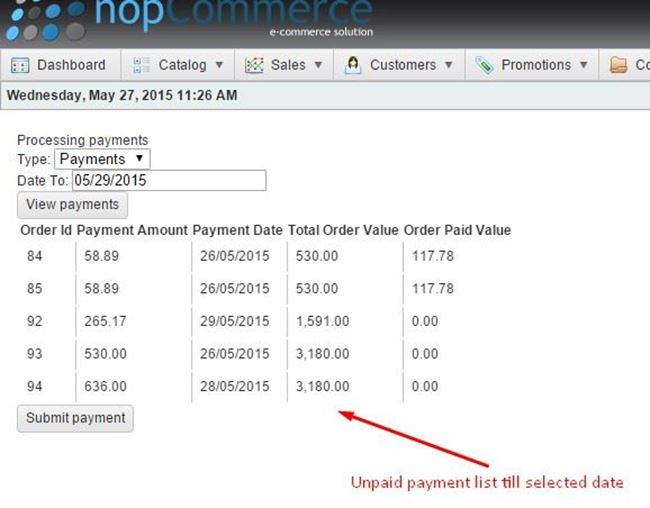Expand the Promotions menu arrow
650x508 pixels.
(x=584, y=65)
